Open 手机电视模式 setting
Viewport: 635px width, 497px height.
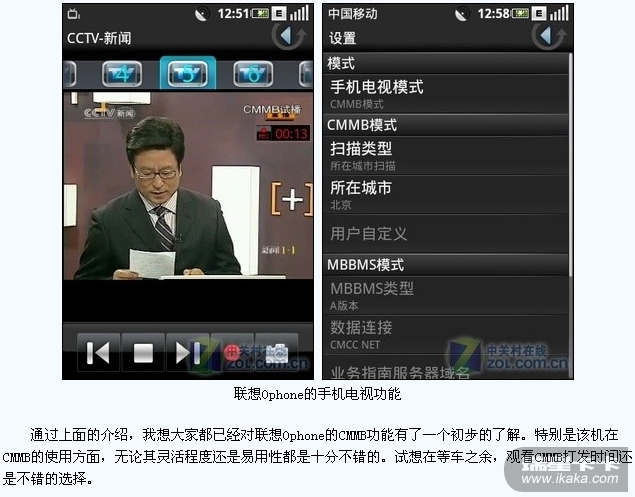click(446, 94)
